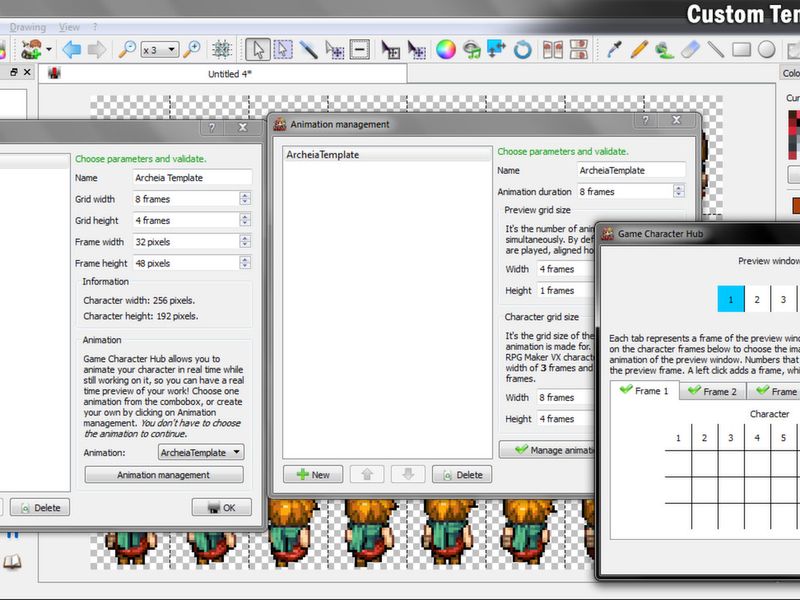The height and width of the screenshot is (600, 800).
Task: Select preview window frame 1 cell
Action: [731, 299]
